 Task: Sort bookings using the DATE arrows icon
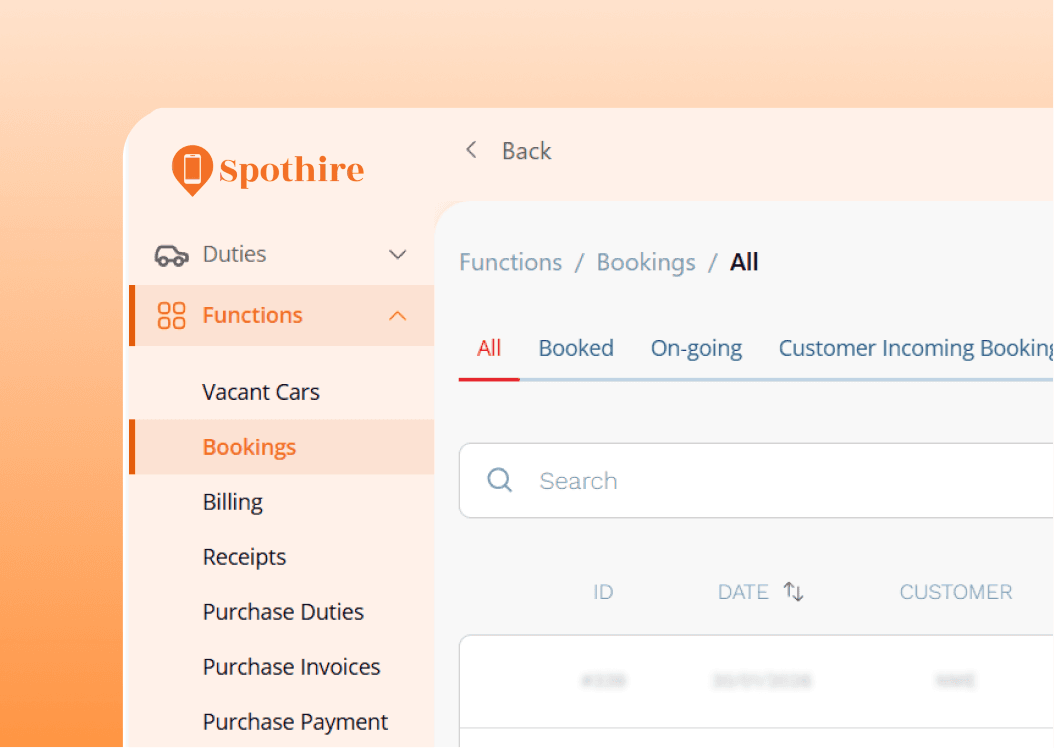pyautogui.click(x=794, y=592)
